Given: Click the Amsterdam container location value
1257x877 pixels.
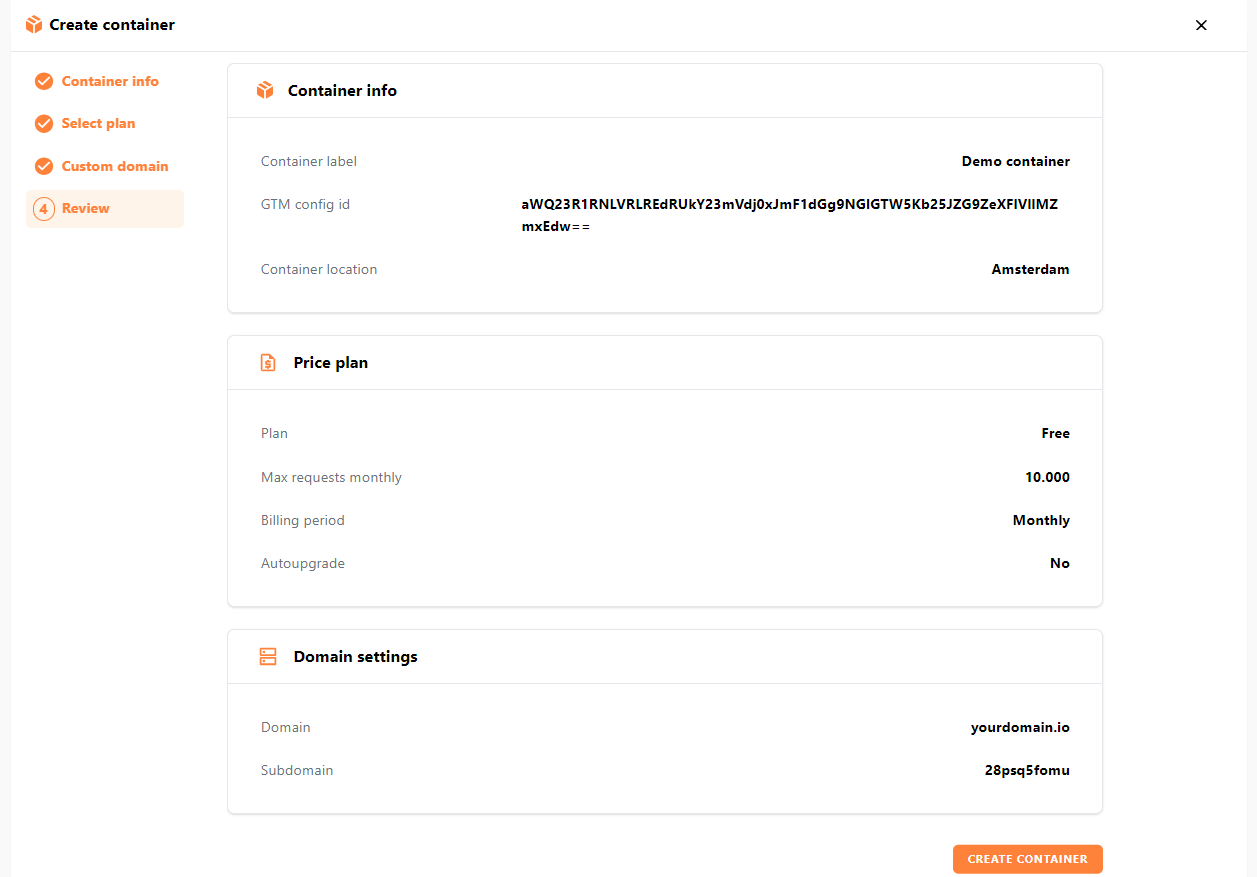Looking at the screenshot, I should click(1030, 270).
